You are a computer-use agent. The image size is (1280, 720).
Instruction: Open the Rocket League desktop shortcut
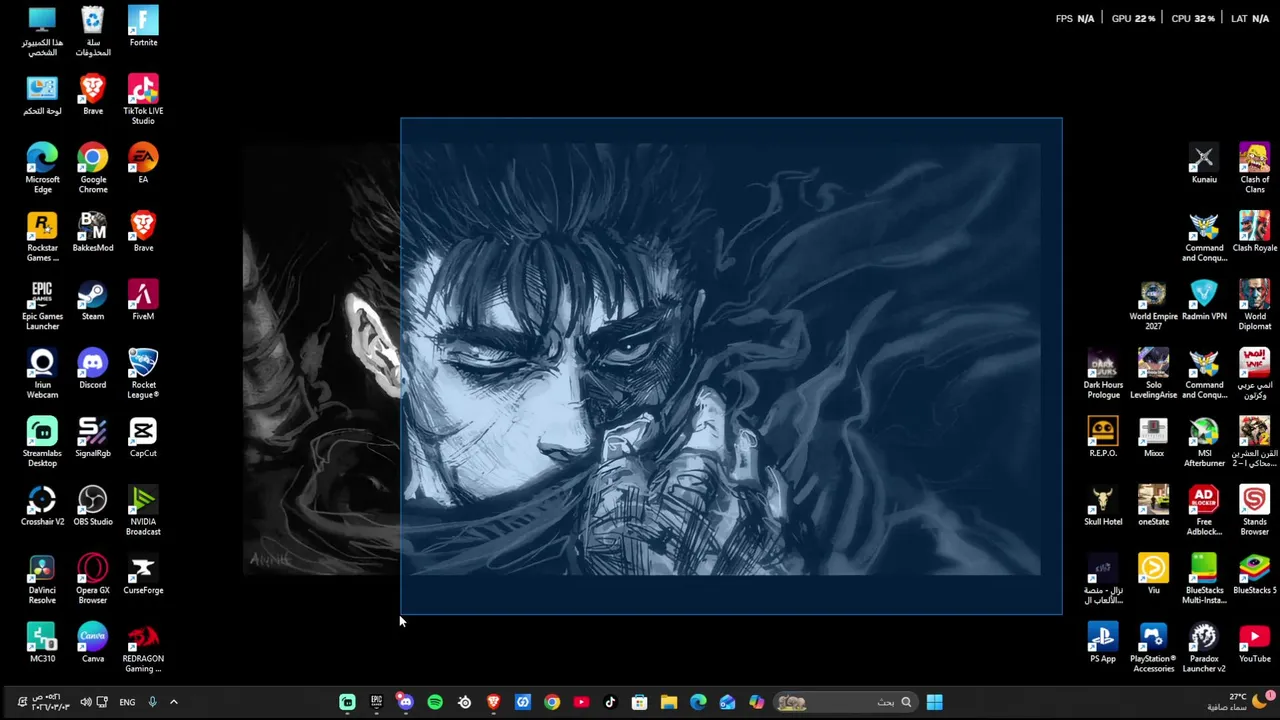(x=143, y=374)
